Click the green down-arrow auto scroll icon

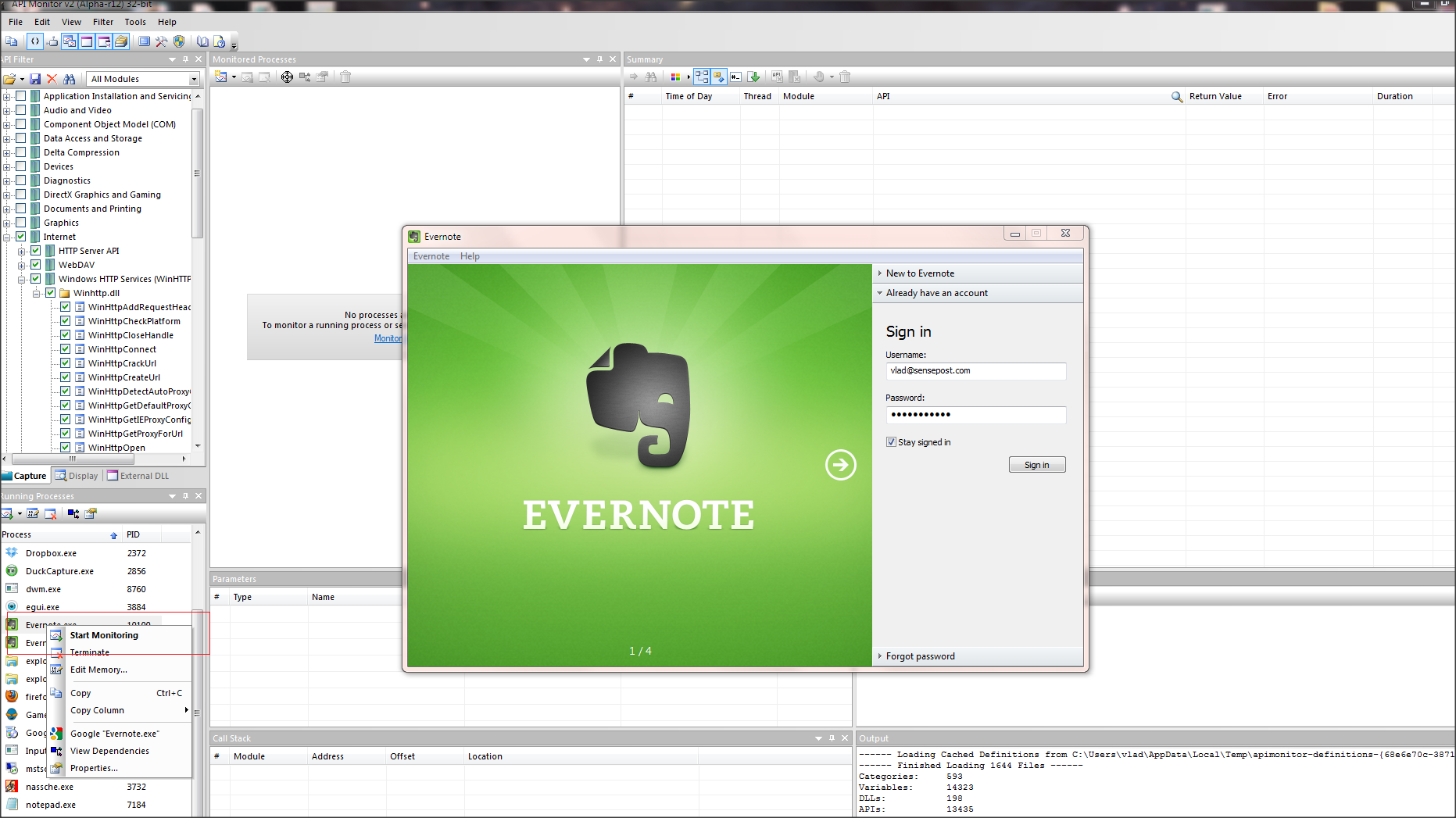(x=754, y=77)
